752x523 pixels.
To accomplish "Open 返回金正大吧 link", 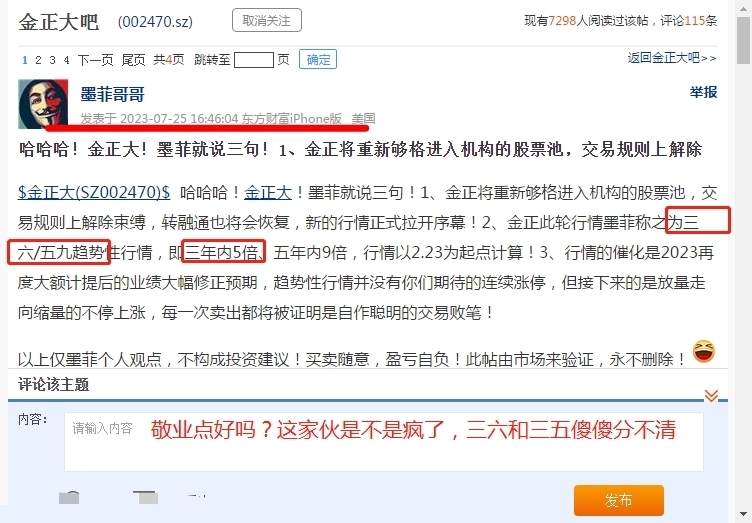I will pos(672,58).
